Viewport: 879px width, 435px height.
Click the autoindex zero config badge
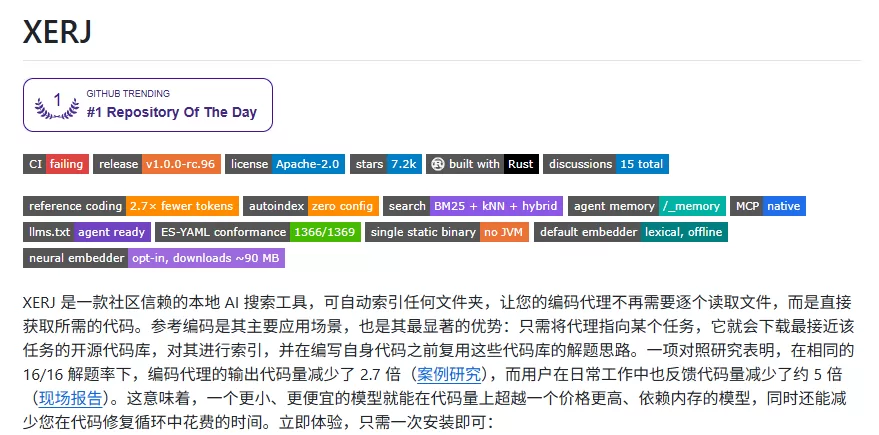click(311, 206)
